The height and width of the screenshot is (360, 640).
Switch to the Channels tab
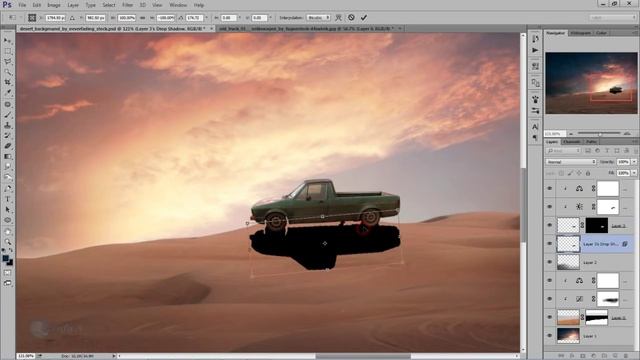(x=571, y=142)
